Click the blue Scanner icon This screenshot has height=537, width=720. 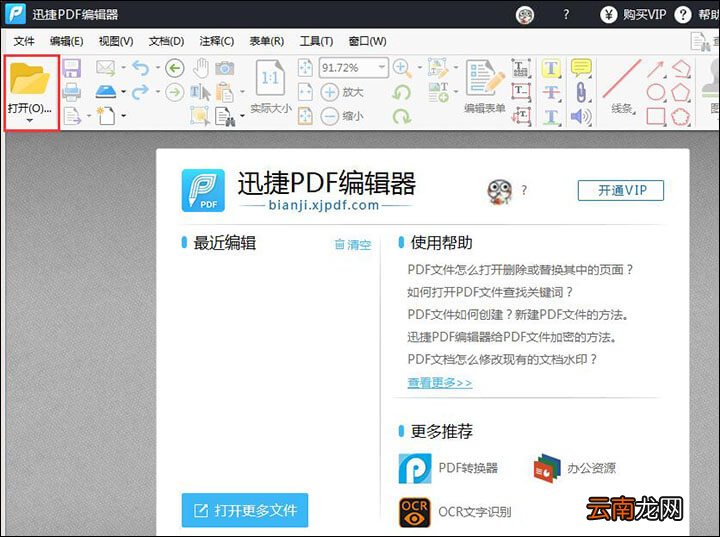[x=106, y=92]
